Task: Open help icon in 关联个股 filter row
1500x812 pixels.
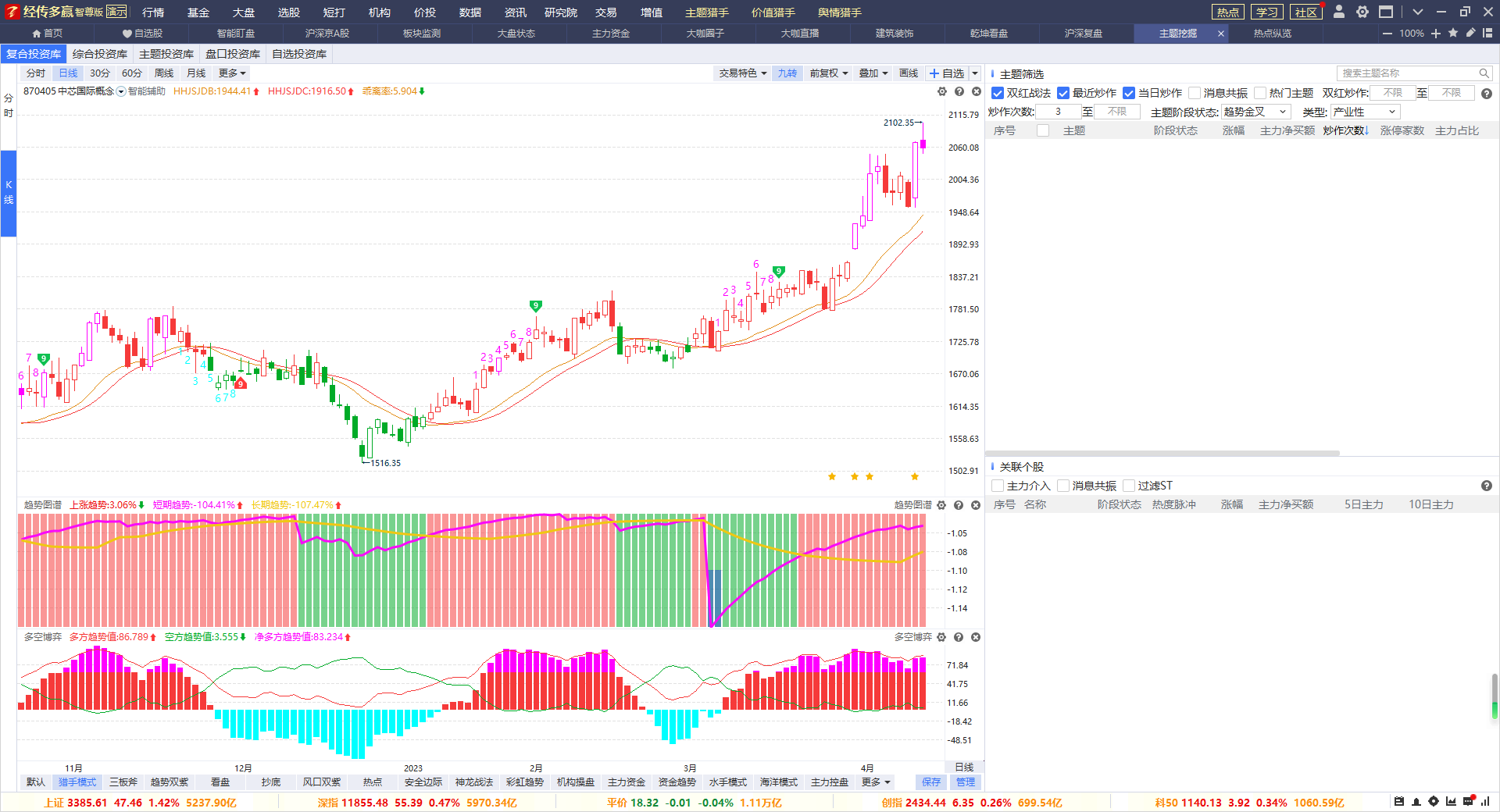Action: coord(1487,486)
